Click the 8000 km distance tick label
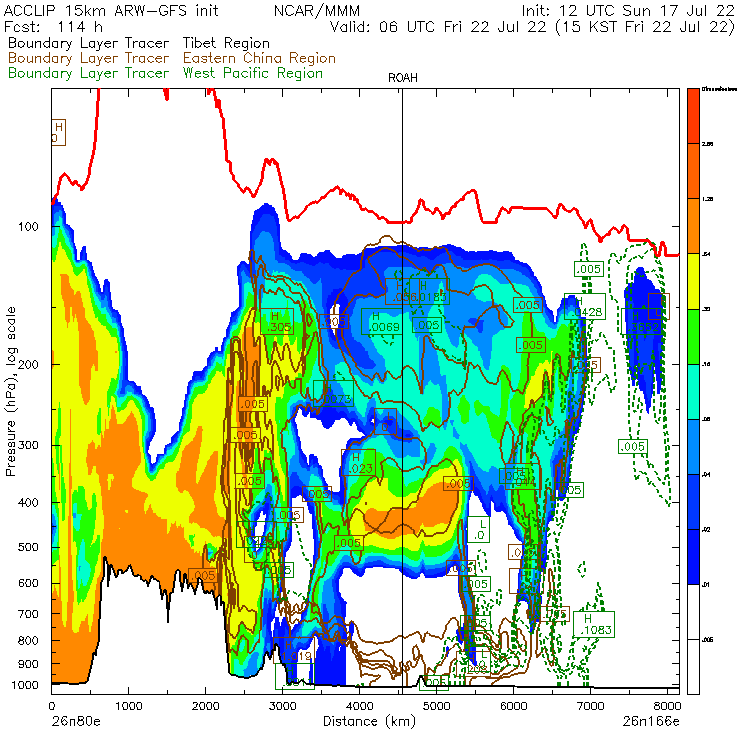The image size is (740, 740). pyautogui.click(x=667, y=706)
